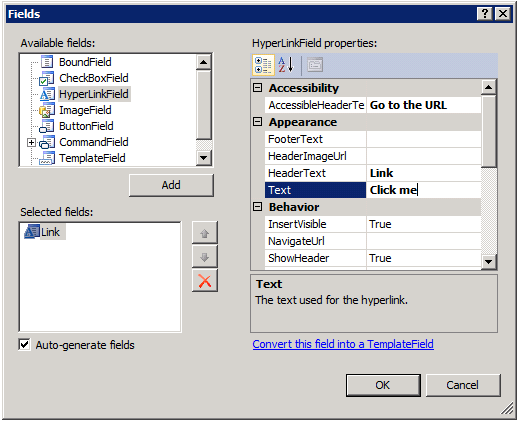518x423 pixels.
Task: Click Convert this field into a TemplateField link
Action: click(343, 344)
